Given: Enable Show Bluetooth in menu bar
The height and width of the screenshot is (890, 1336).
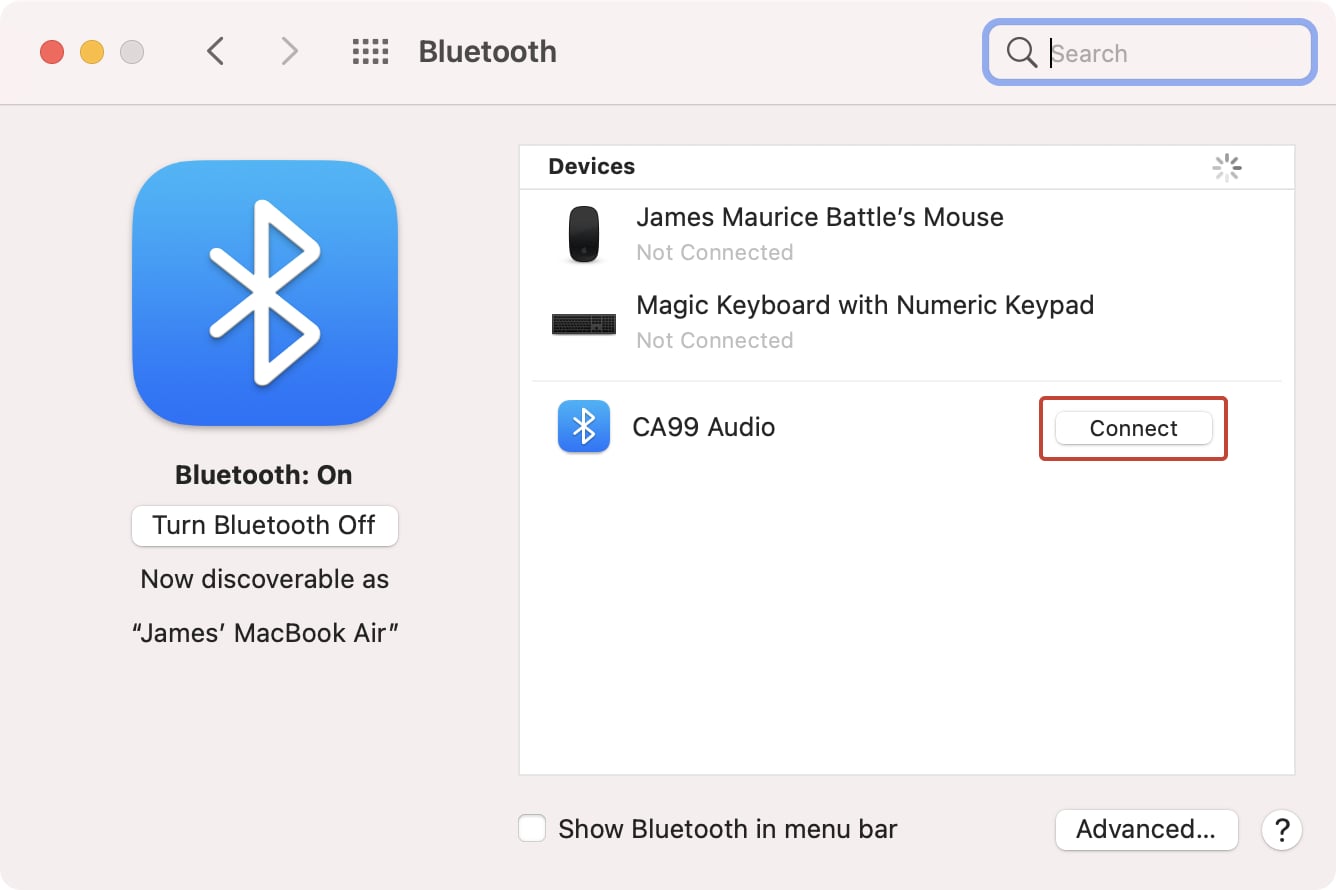Looking at the screenshot, I should pos(532,829).
